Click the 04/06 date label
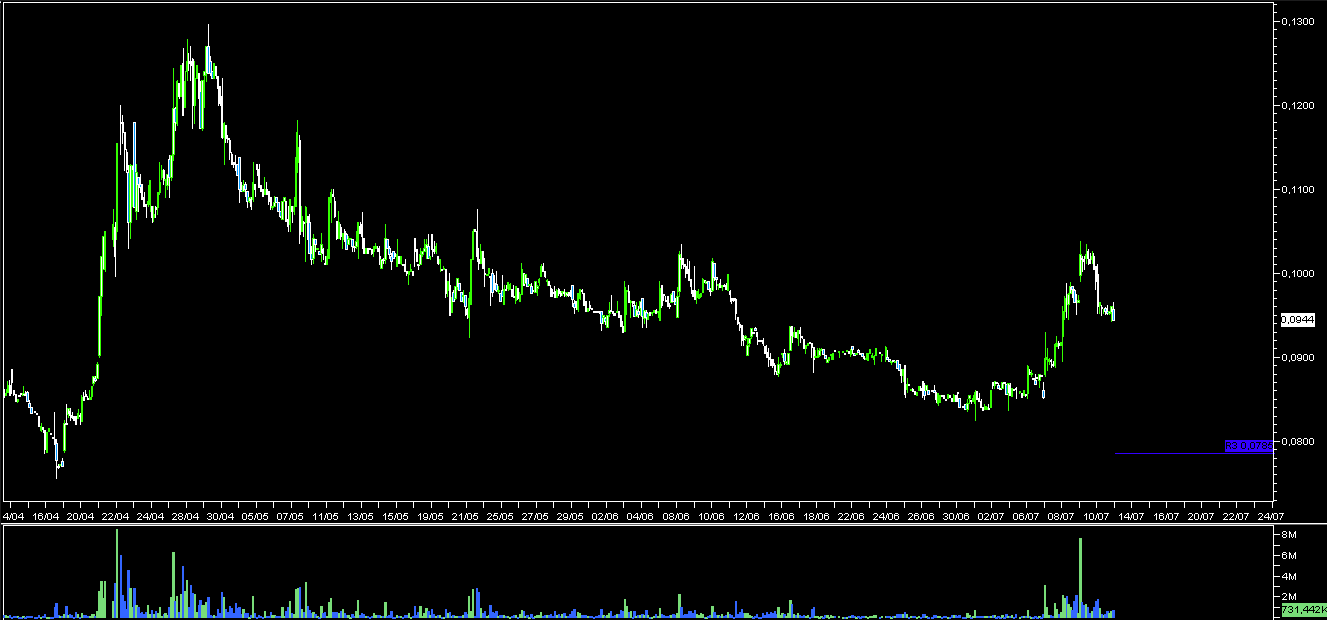 pyautogui.click(x=640, y=517)
